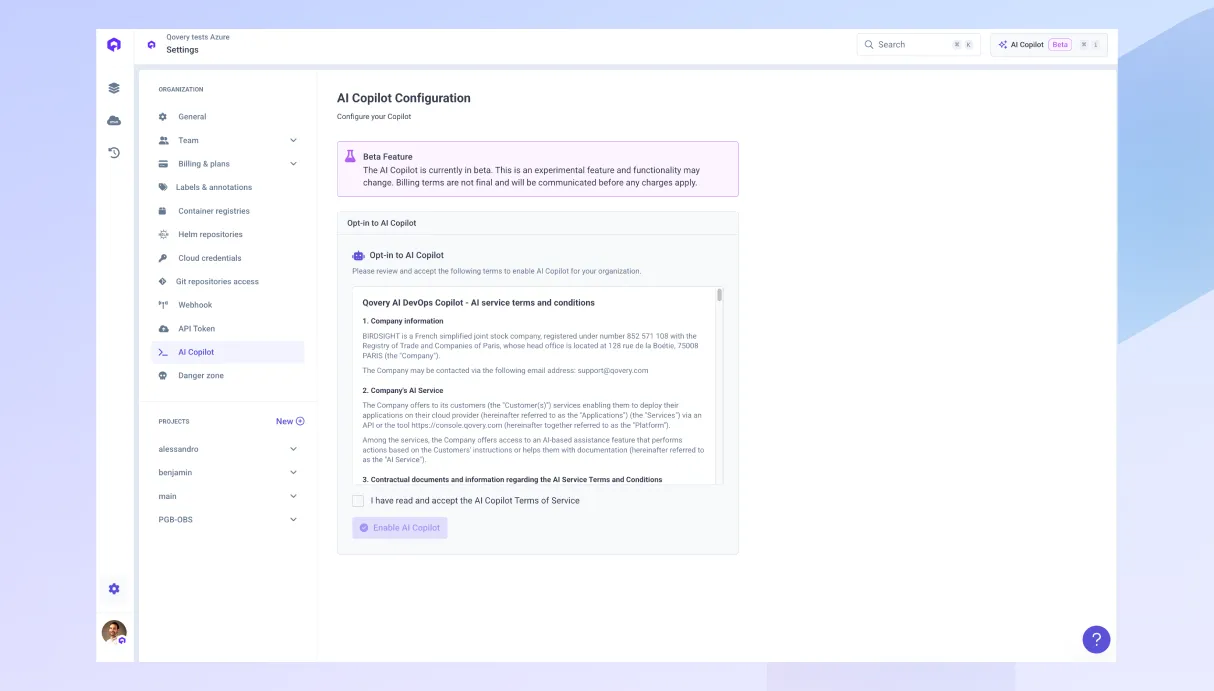Open the Webhook settings
The width and height of the screenshot is (1214, 691).
(228, 305)
